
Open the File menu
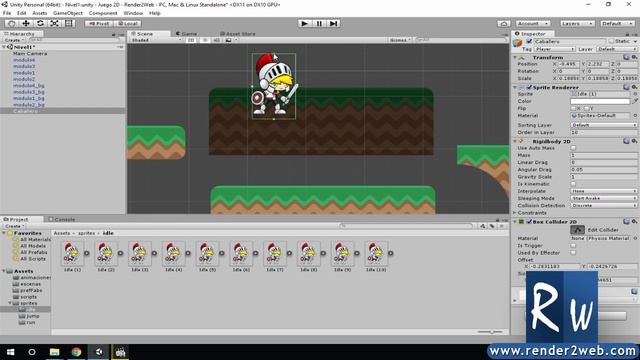pos(7,13)
